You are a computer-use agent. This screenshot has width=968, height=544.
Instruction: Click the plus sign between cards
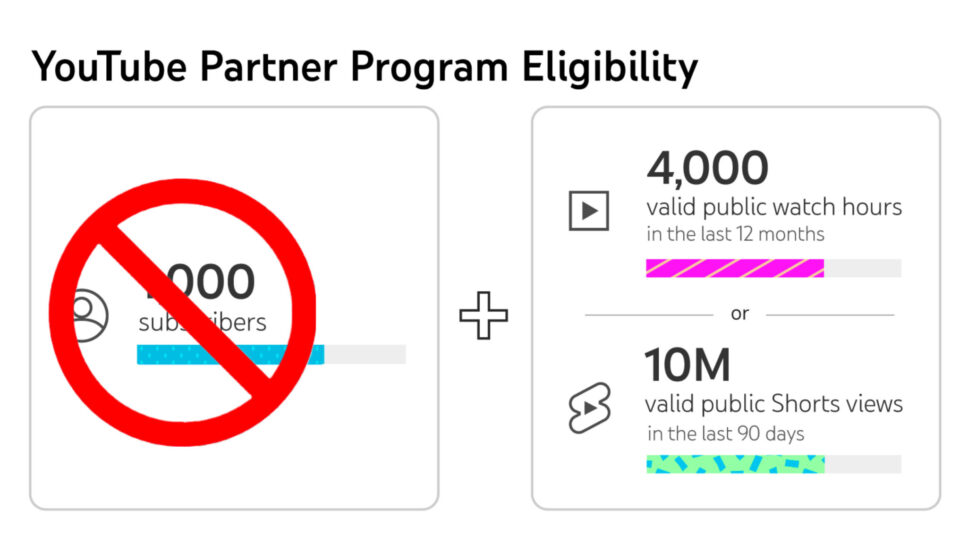pyautogui.click(x=484, y=316)
